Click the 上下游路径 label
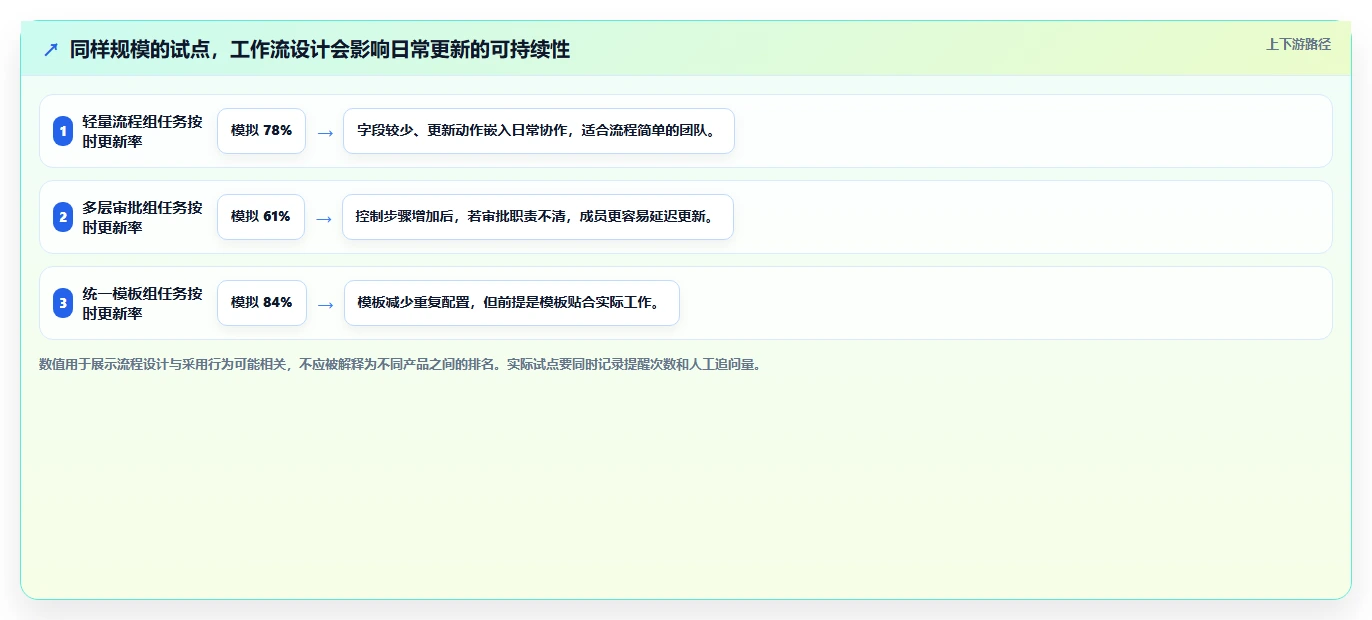Viewport: 1372px width, 620px height. pos(1298,44)
